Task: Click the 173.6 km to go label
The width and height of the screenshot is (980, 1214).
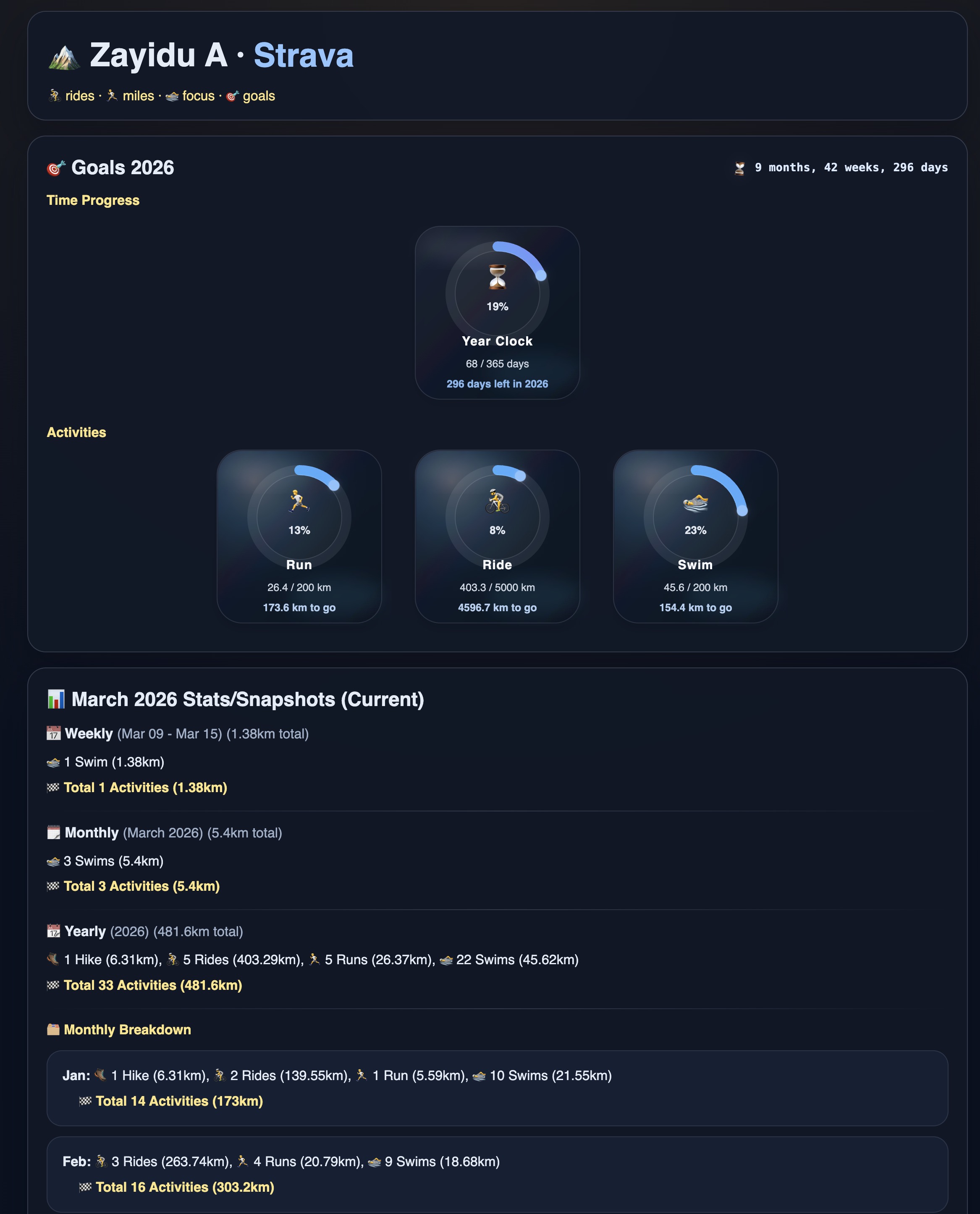Action: [299, 608]
